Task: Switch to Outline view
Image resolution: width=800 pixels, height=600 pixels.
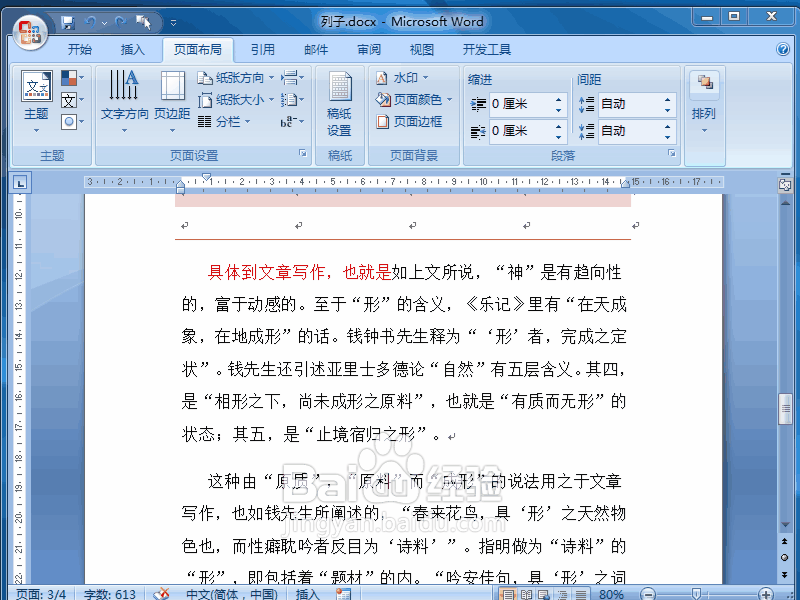Action: point(562,594)
